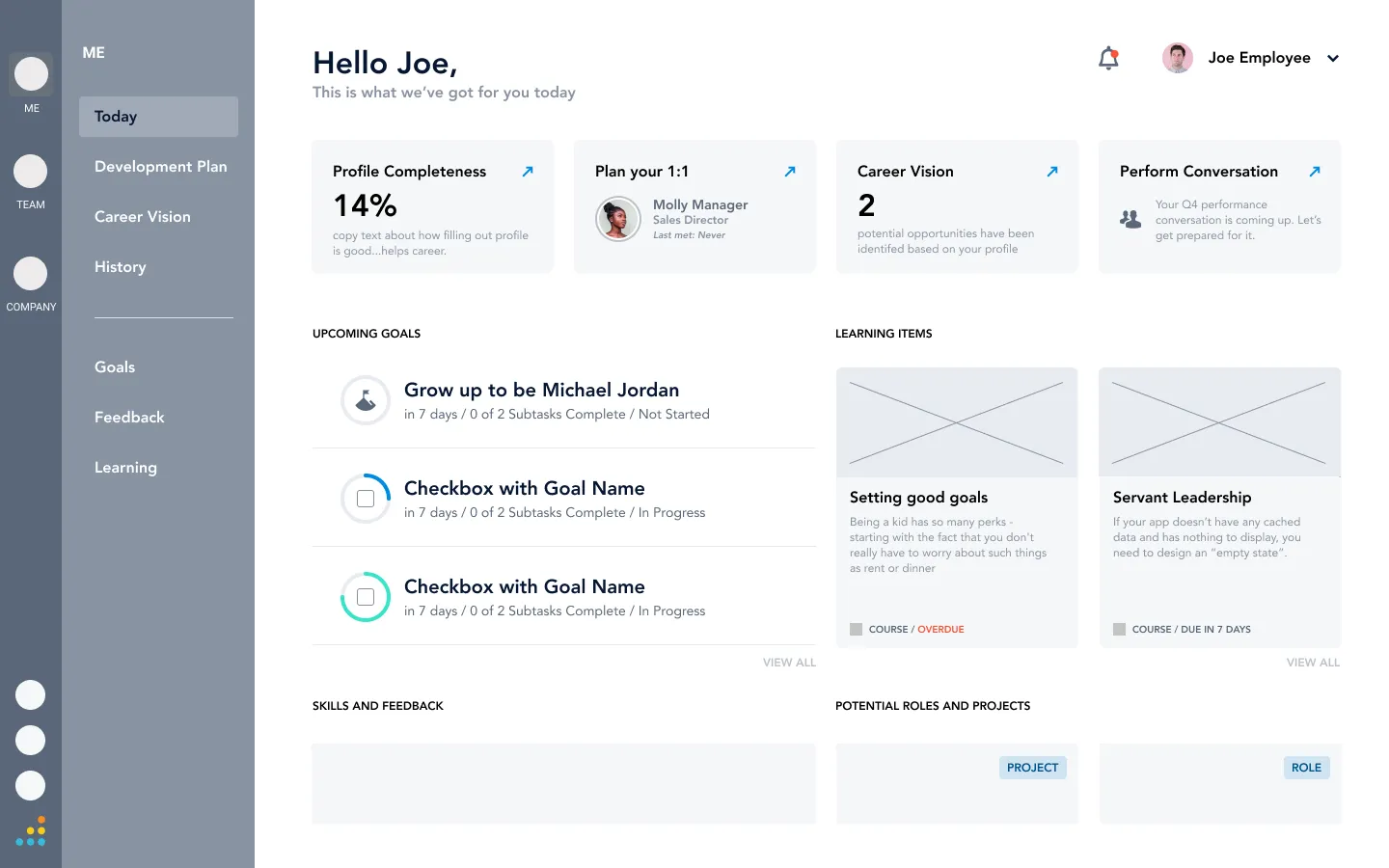Click the Career Vision opportunities count 2
Image resolution: width=1389 pixels, height=868 pixels.
coord(866,205)
